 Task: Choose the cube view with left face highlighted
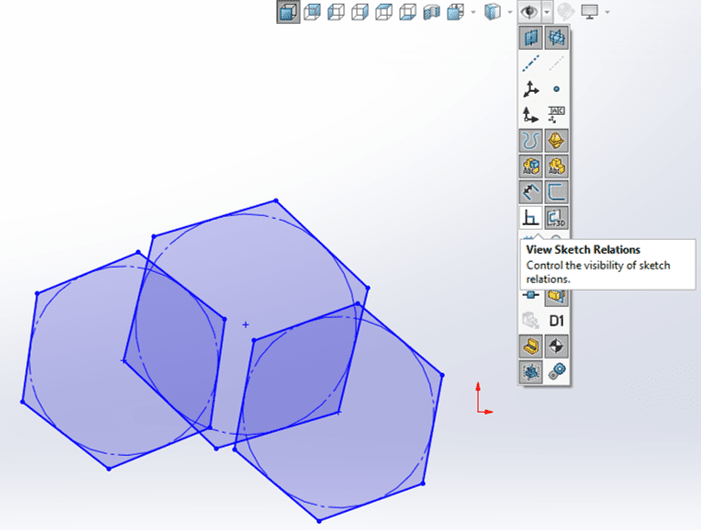point(336,12)
